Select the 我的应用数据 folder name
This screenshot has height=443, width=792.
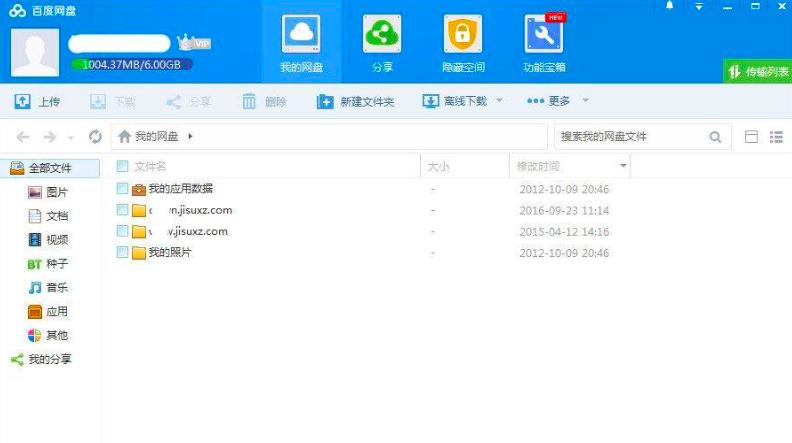pyautogui.click(x=181, y=188)
